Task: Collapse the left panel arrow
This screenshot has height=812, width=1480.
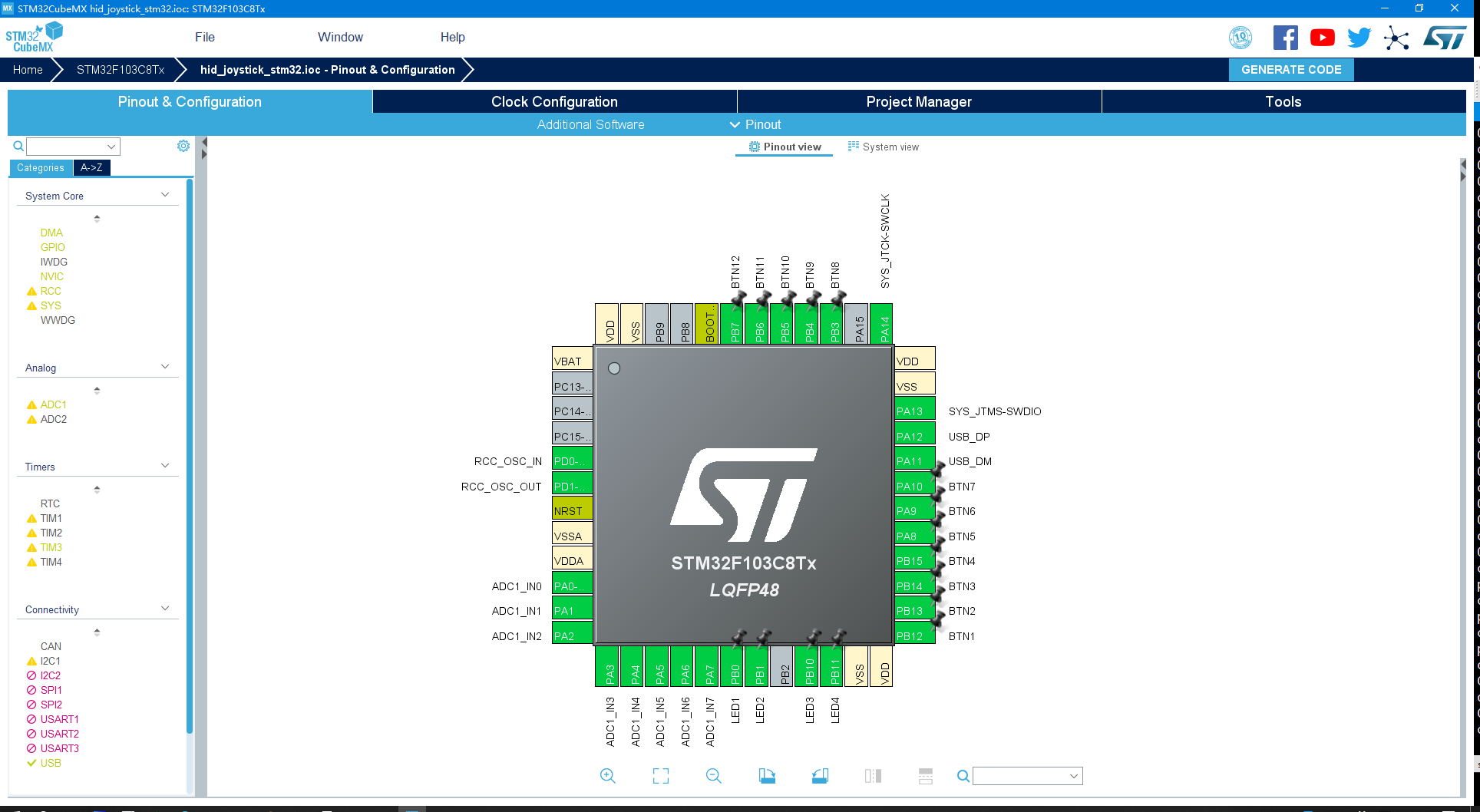Action: click(204, 142)
